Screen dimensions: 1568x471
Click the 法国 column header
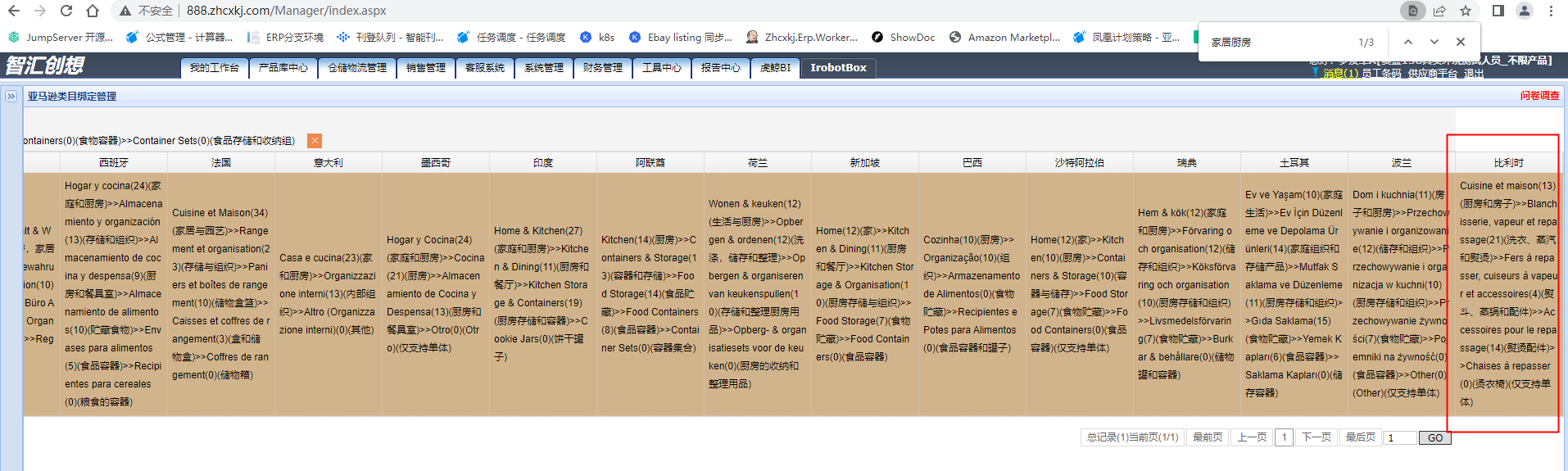221,163
